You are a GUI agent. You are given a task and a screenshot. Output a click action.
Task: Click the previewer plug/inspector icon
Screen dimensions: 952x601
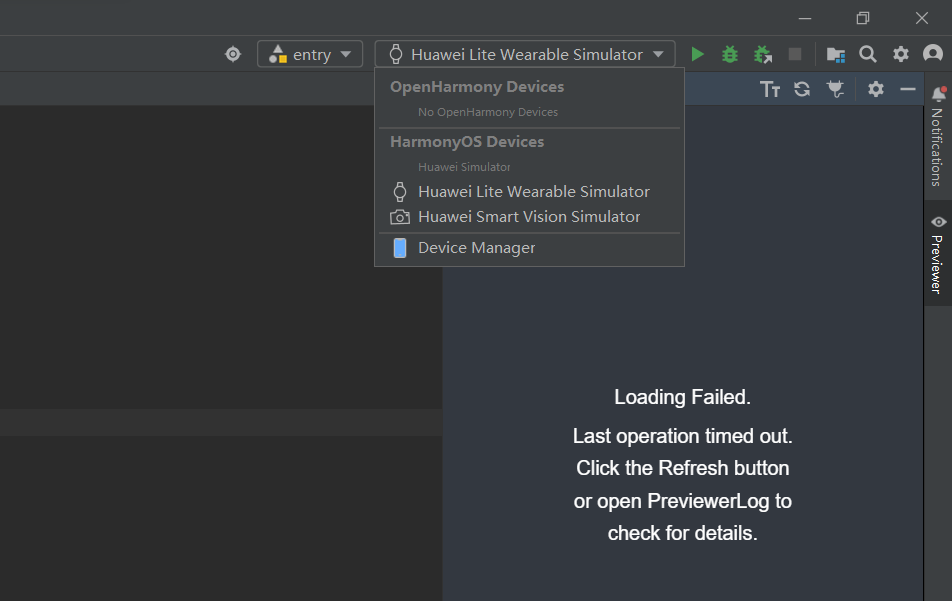tap(835, 89)
